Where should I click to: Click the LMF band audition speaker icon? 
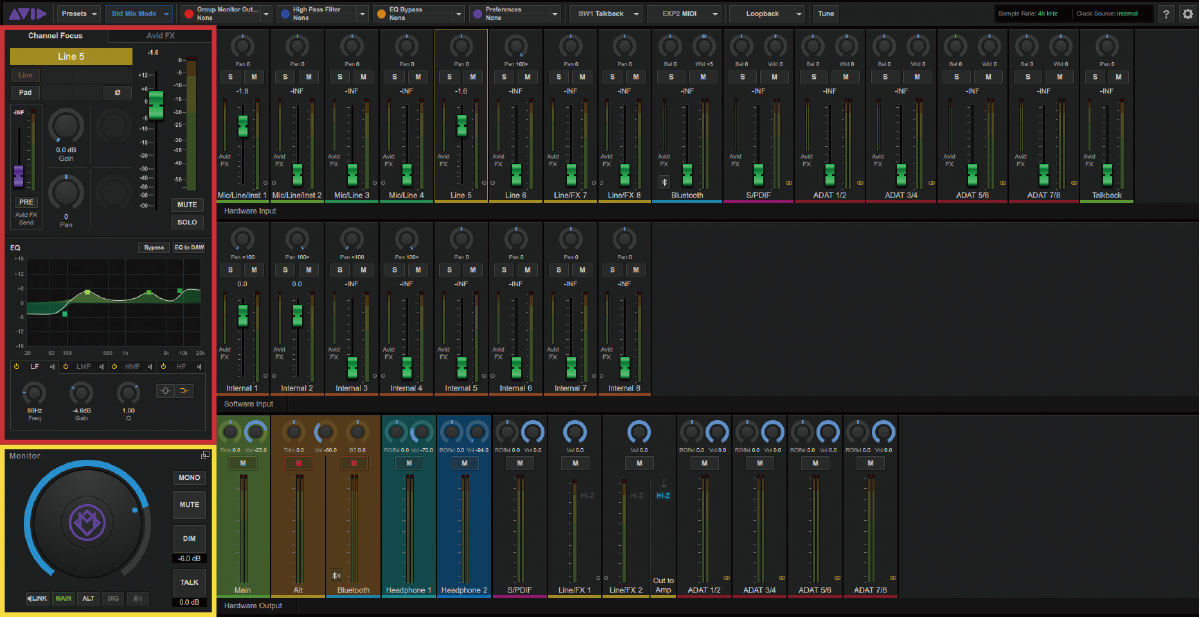point(101,366)
